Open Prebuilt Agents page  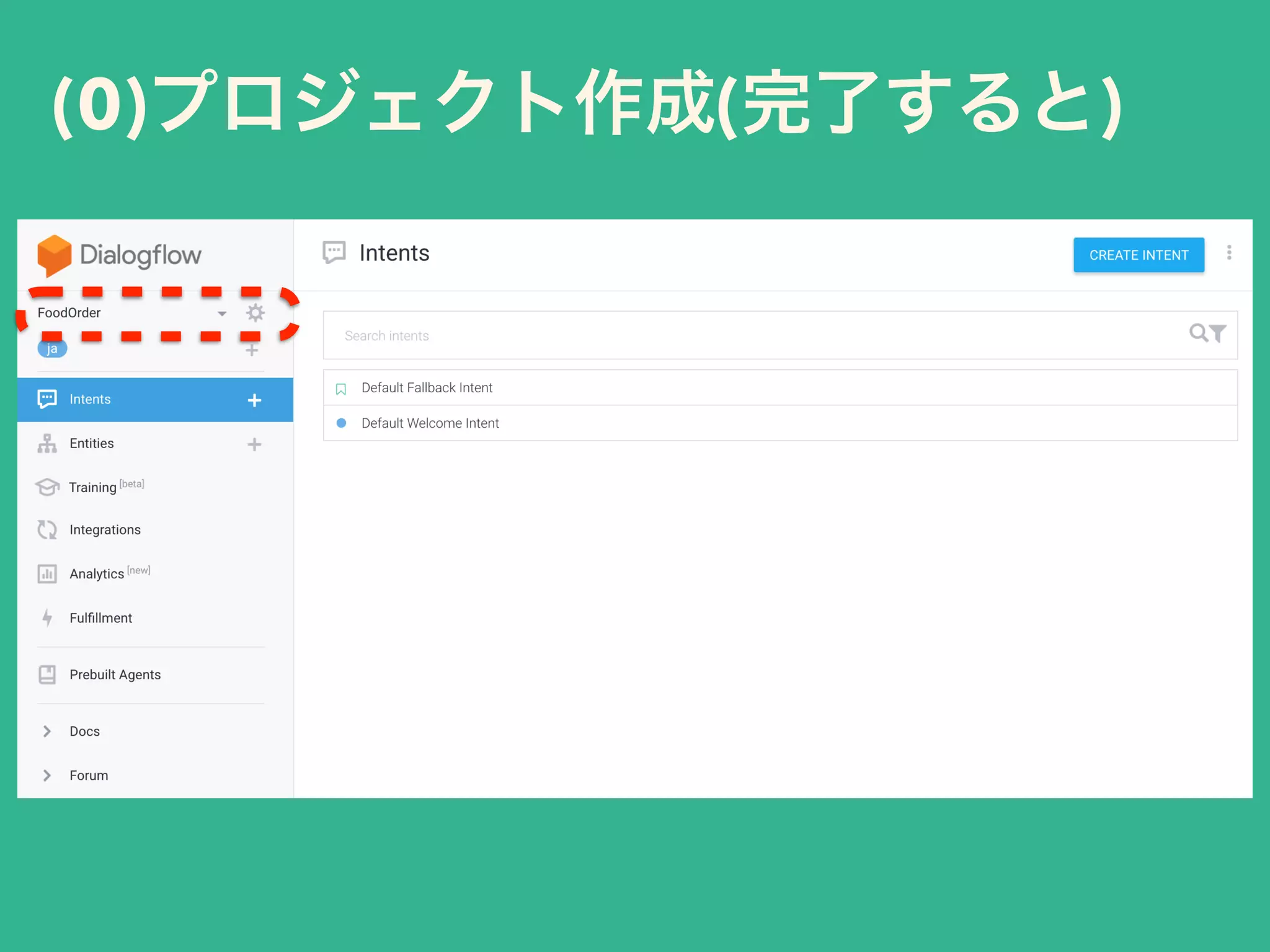(x=115, y=675)
